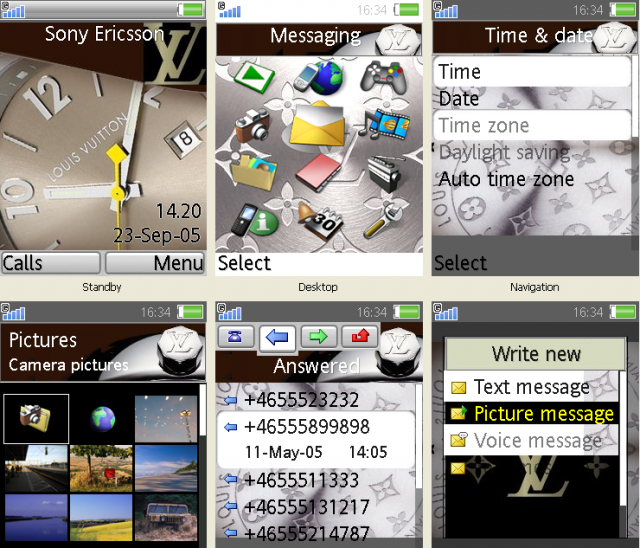
Task: Select the yellow envelope Messaging icon
Action: point(317,124)
